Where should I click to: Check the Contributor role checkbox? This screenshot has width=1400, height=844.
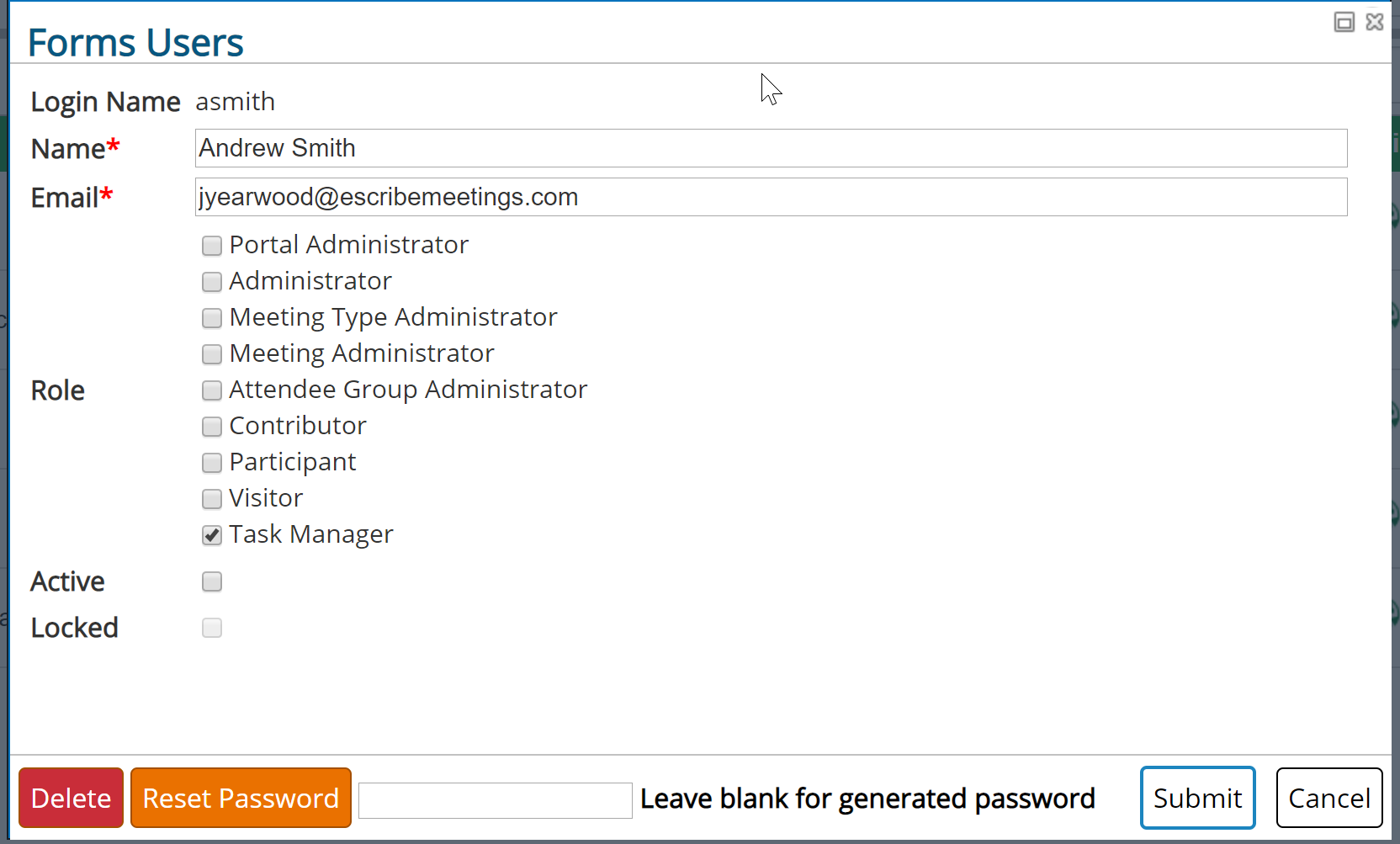tap(211, 427)
